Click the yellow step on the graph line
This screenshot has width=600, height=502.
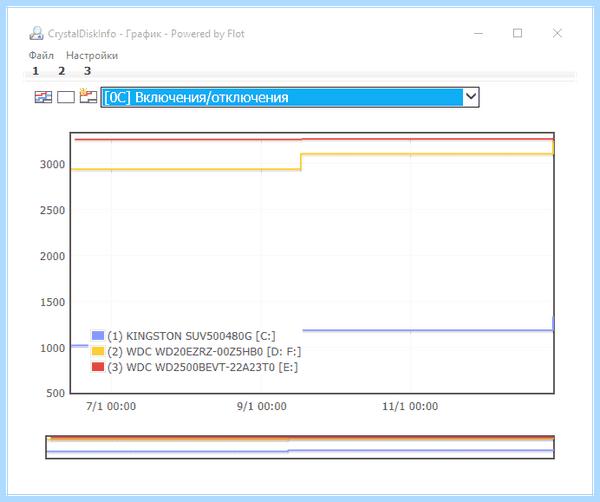(x=301, y=161)
